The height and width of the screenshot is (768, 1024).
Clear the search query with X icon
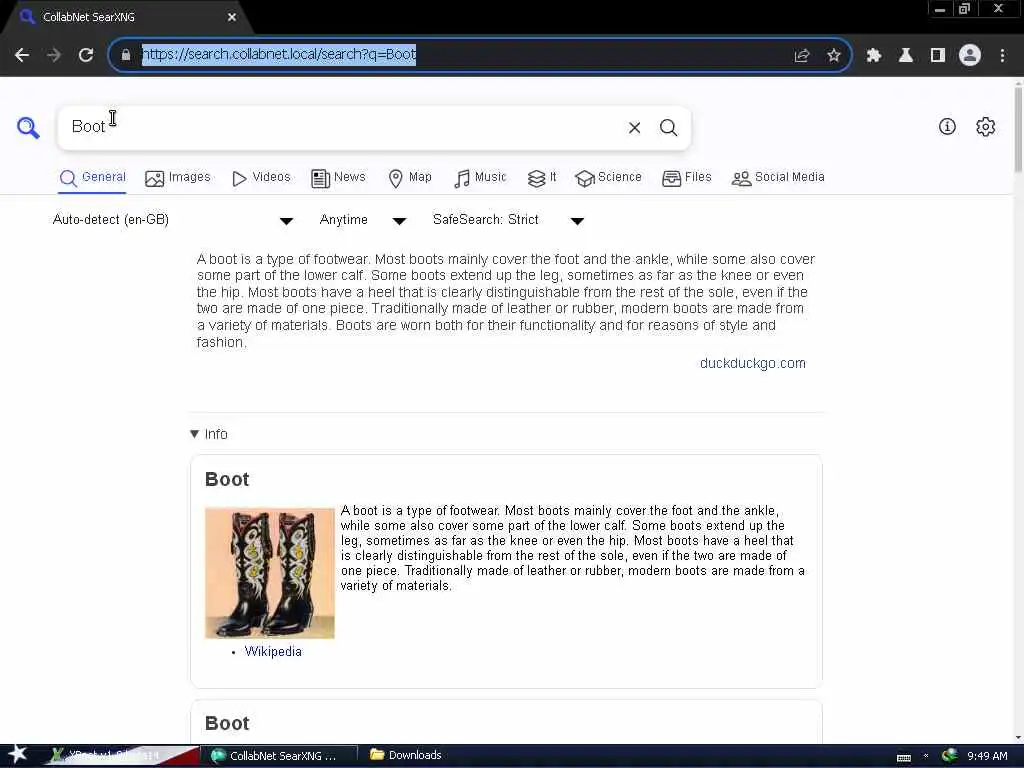(634, 127)
